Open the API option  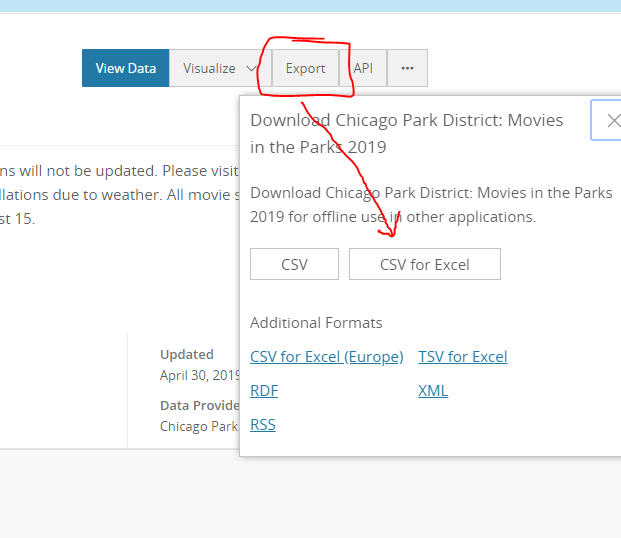tap(363, 68)
